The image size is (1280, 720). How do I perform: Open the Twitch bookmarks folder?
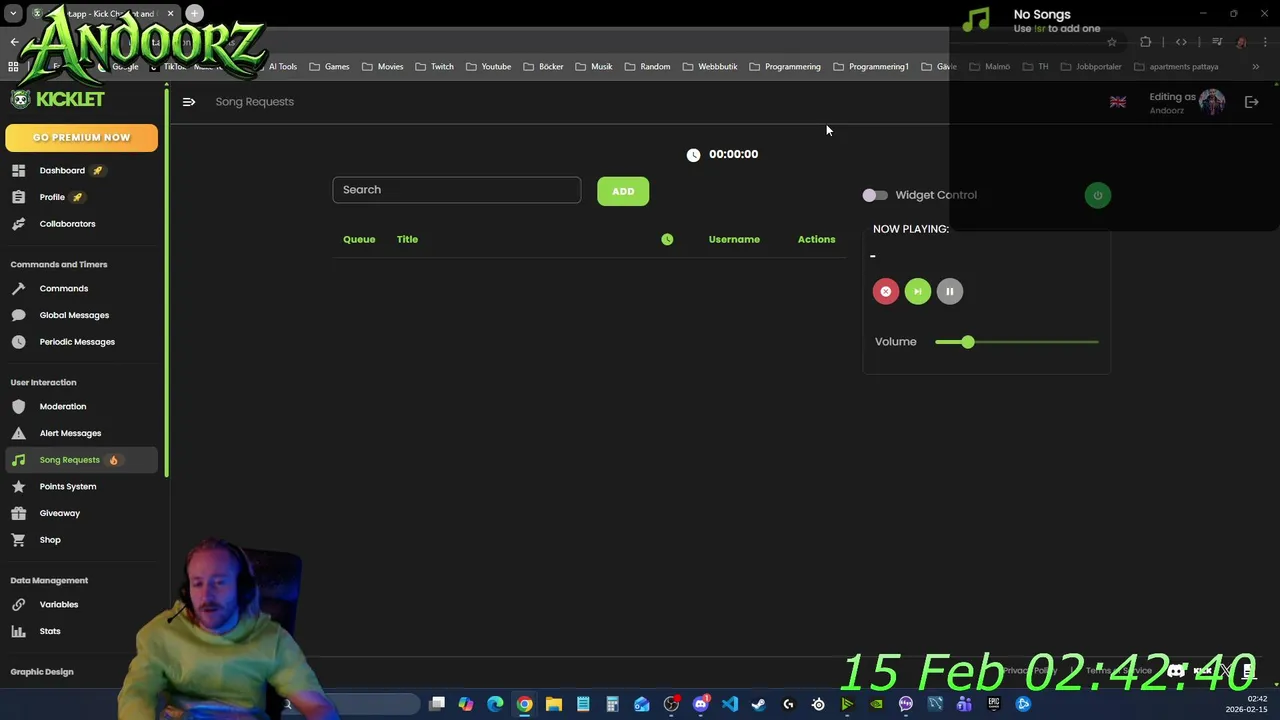pos(434,67)
